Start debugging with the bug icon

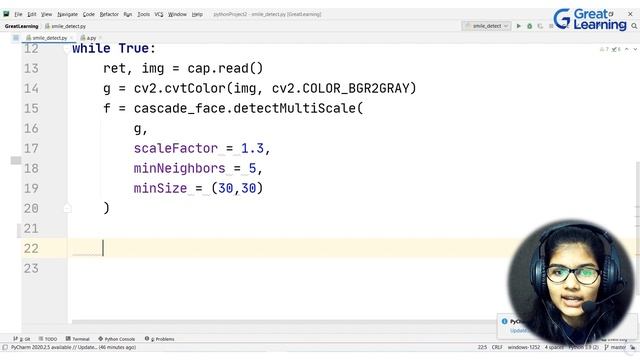[529, 26]
